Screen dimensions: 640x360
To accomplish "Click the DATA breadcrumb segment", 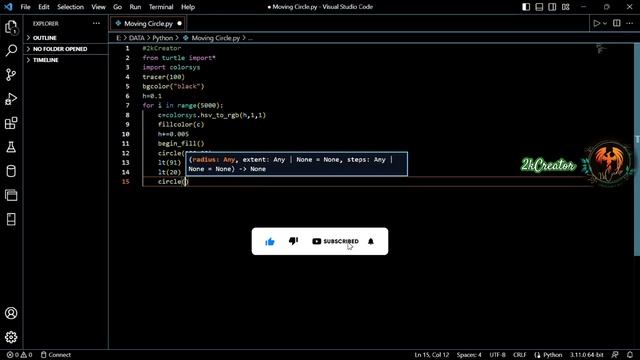I will coord(137,38).
